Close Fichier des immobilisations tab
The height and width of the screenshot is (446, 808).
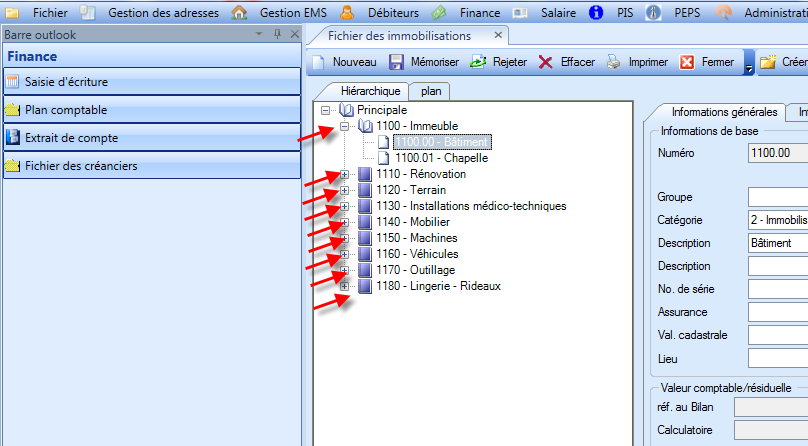click(x=498, y=35)
